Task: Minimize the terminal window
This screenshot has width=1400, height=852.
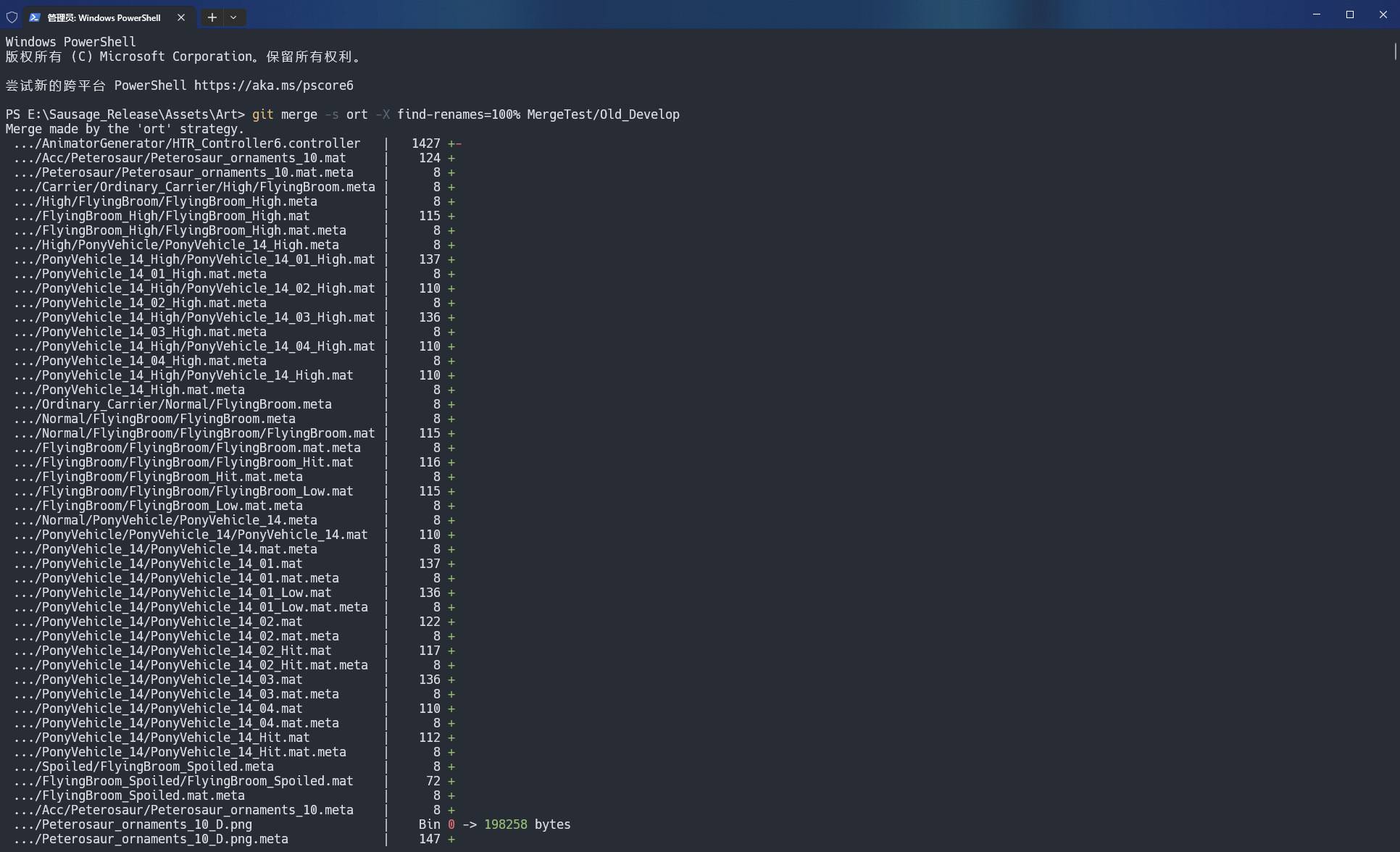Action: [x=1316, y=14]
